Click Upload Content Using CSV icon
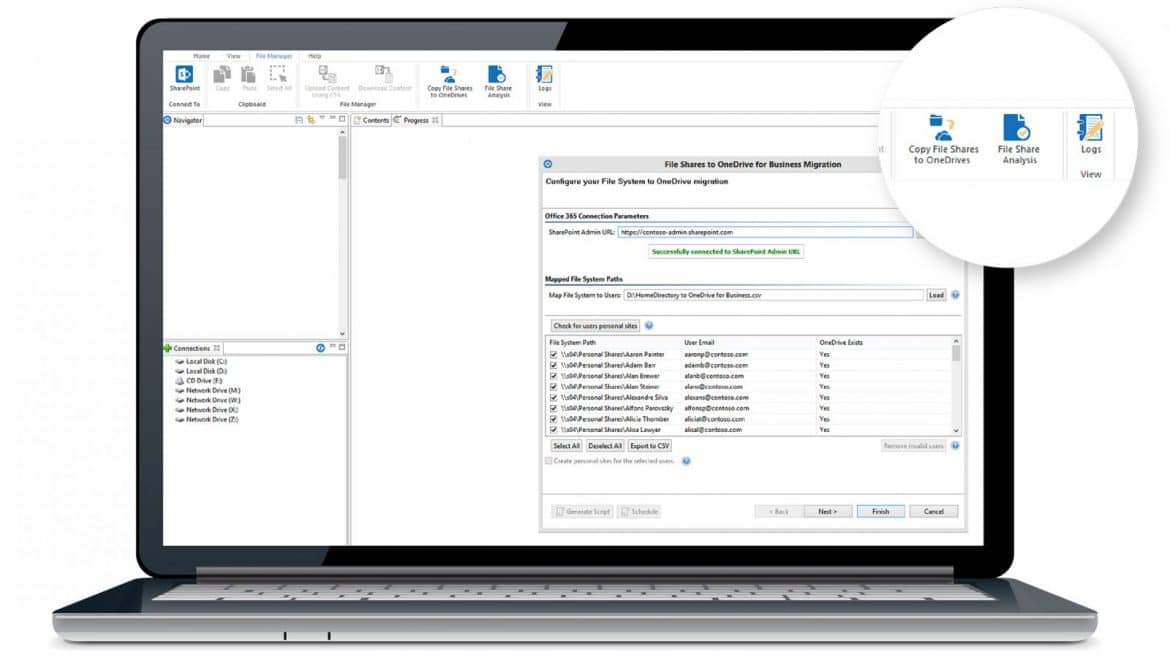The height and width of the screenshot is (663, 1170). (x=327, y=73)
